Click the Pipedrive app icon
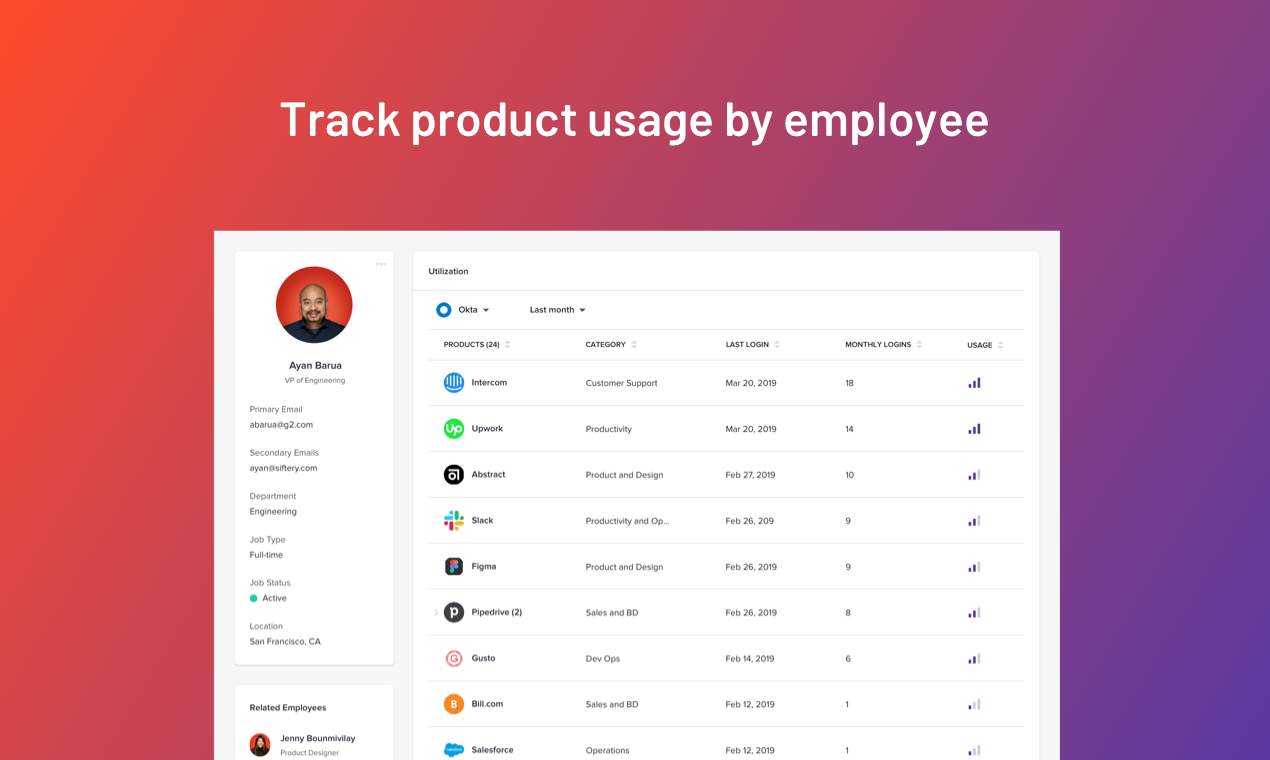Screen dimensions: 1270x760 [454, 613]
